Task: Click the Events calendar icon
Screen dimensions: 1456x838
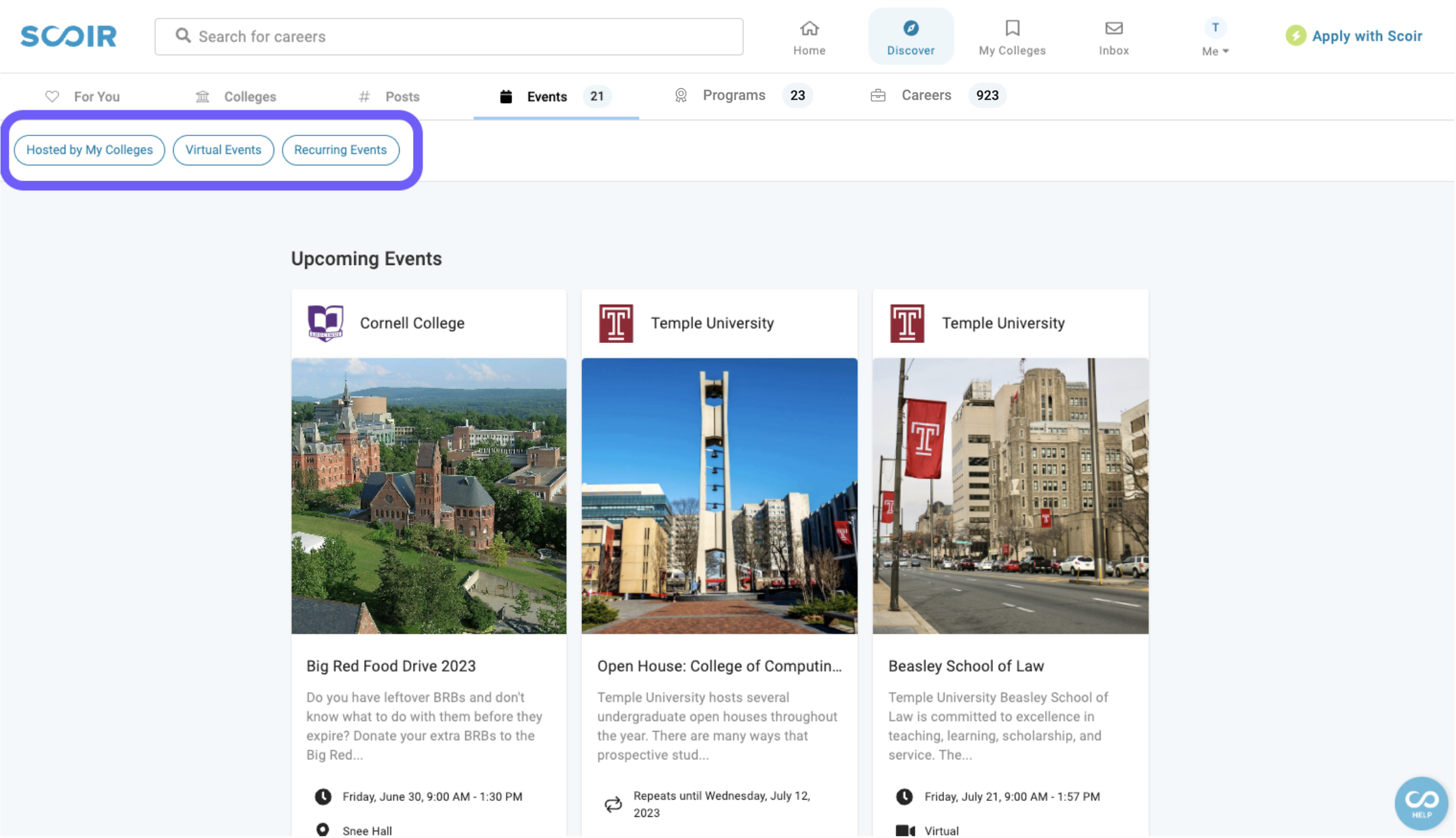Action: (x=506, y=96)
